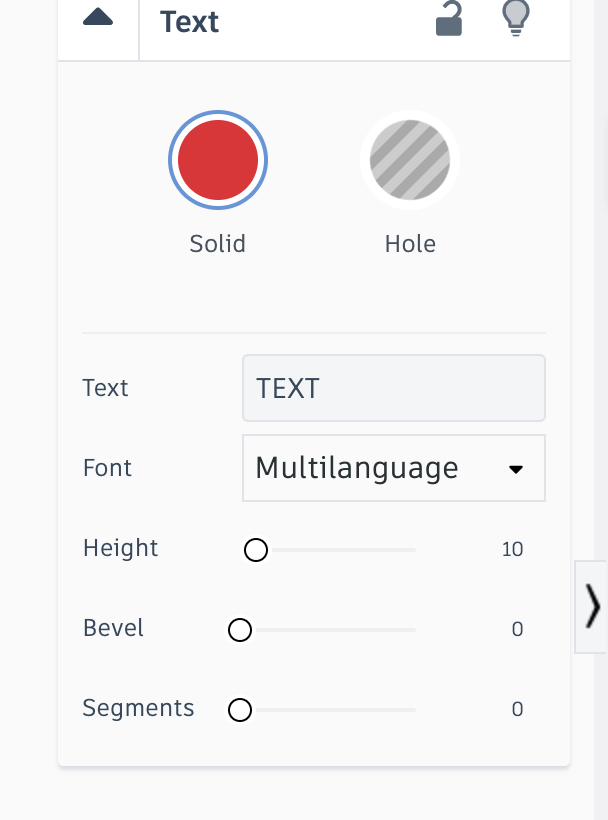Click the Solid label
Viewport: 608px width, 820px height.
(218, 244)
